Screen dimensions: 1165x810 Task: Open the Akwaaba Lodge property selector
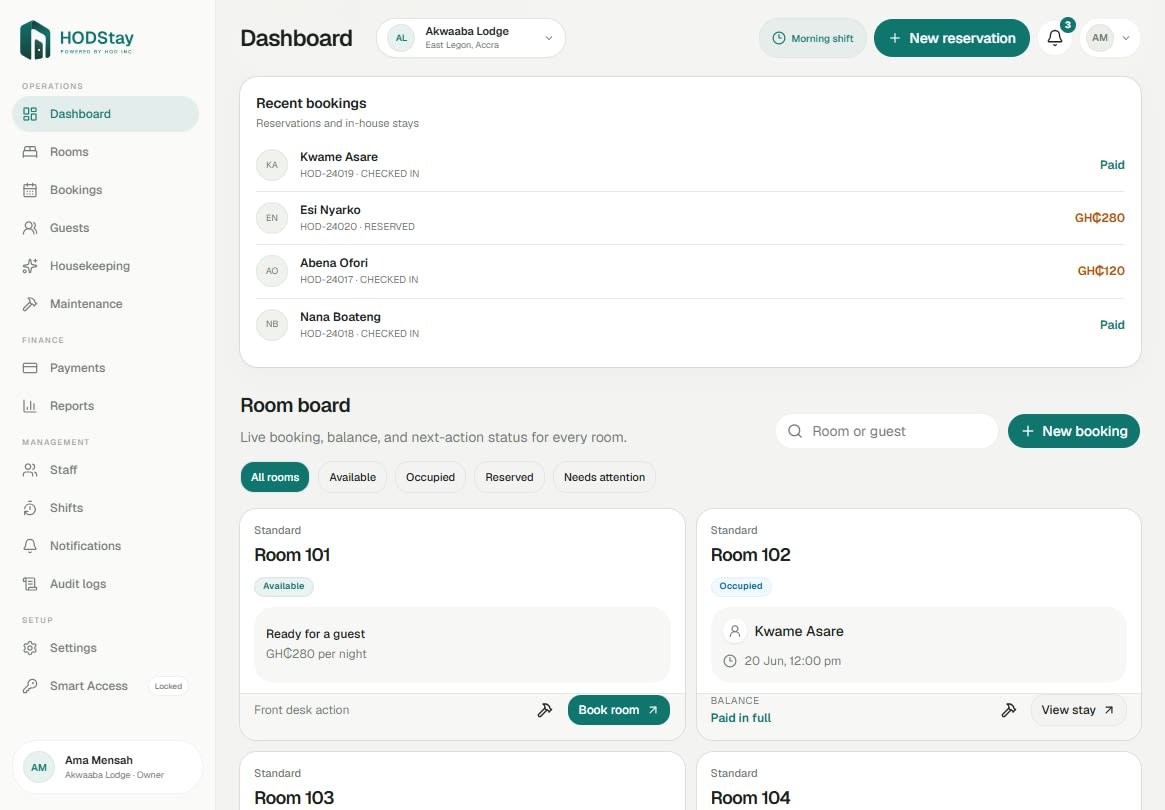[470, 38]
